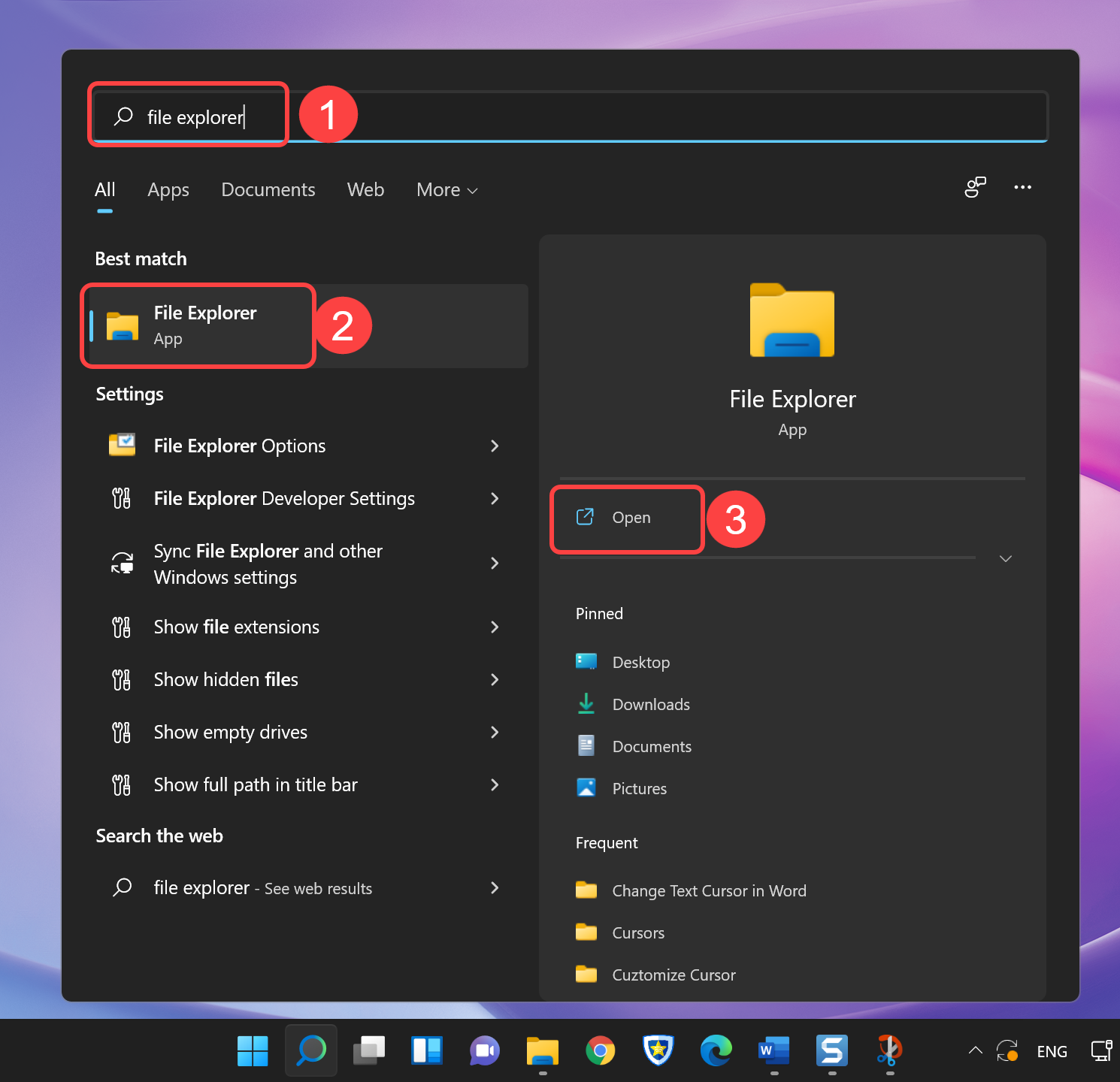Expand more actions chevron under Open
This screenshot has width=1120, height=1082.
pyautogui.click(x=1006, y=558)
